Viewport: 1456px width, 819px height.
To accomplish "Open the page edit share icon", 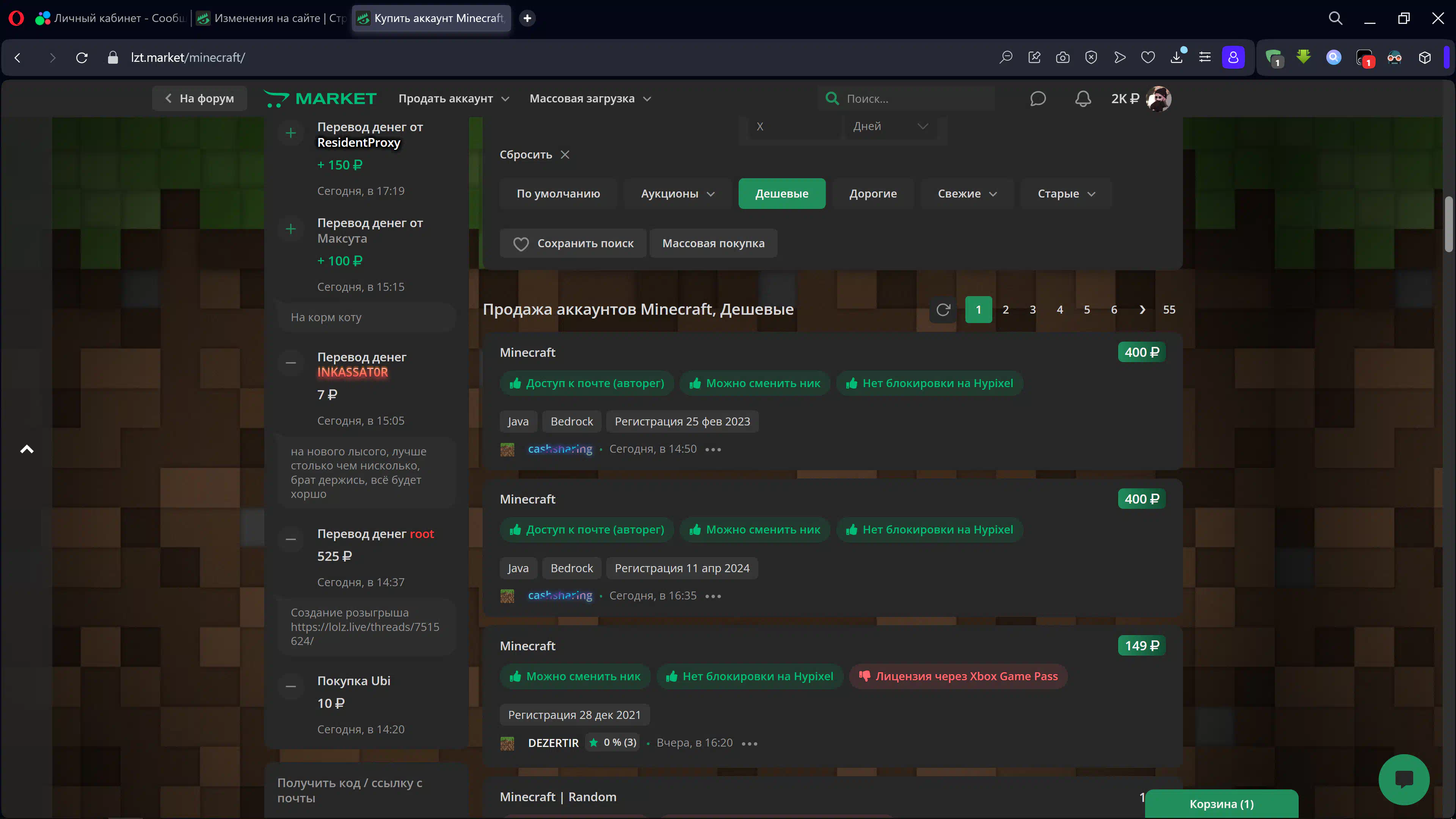I will (x=1034, y=58).
